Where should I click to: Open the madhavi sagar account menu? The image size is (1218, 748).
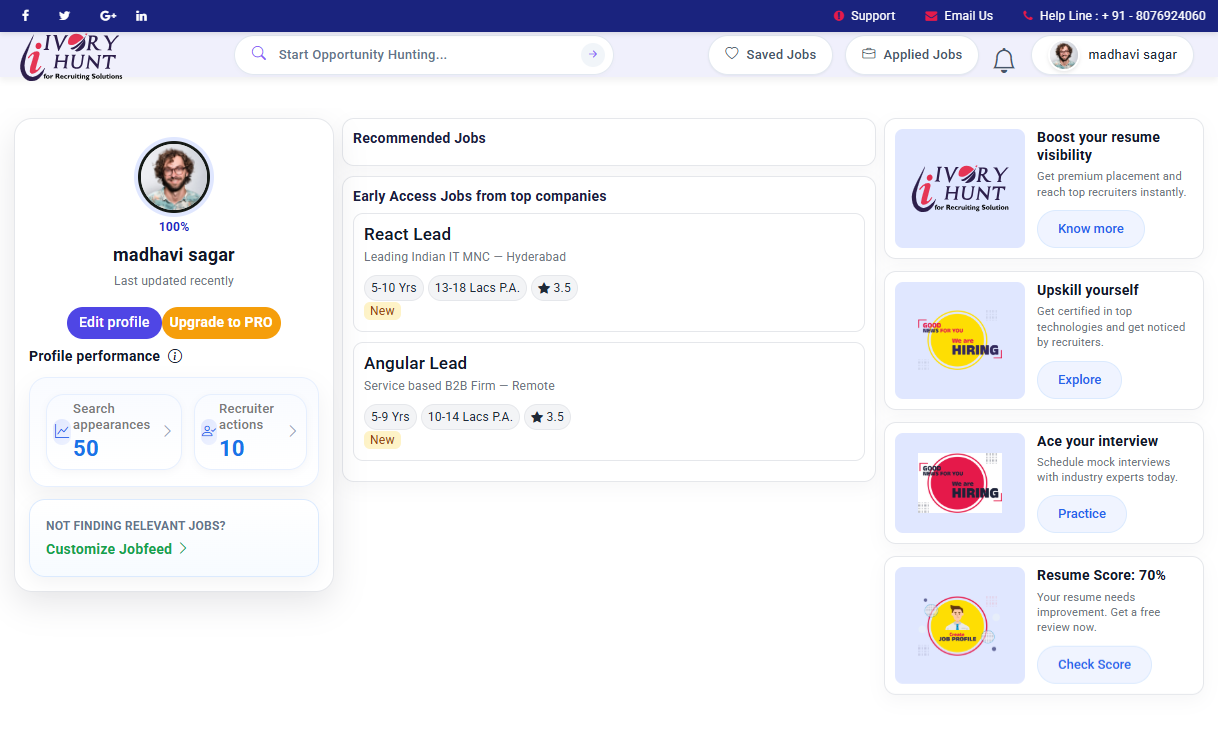click(x=1112, y=55)
